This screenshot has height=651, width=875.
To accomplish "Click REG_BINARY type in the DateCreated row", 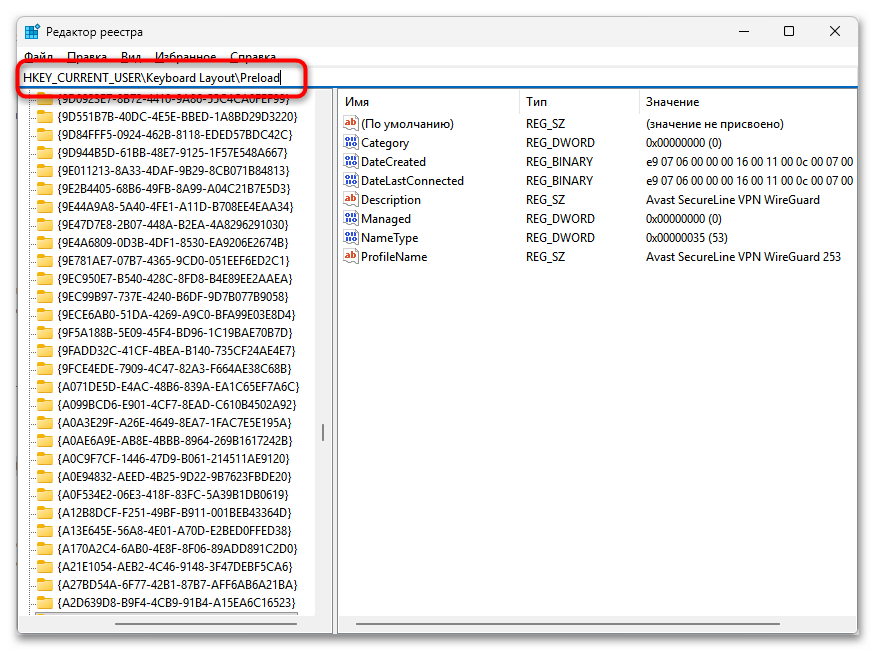I will pyautogui.click(x=560, y=162).
